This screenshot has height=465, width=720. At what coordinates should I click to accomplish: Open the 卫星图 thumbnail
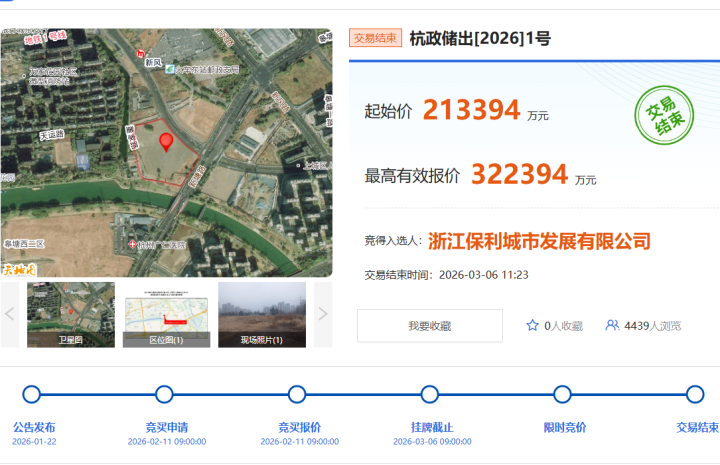click(71, 315)
